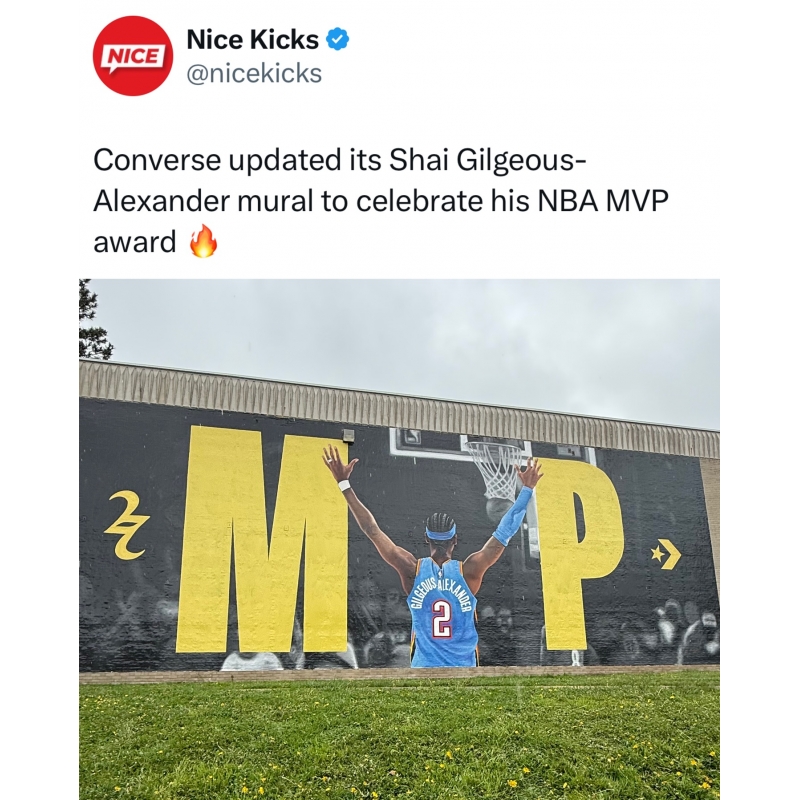Open the Nice Kicks profile avatar

(x=133, y=56)
